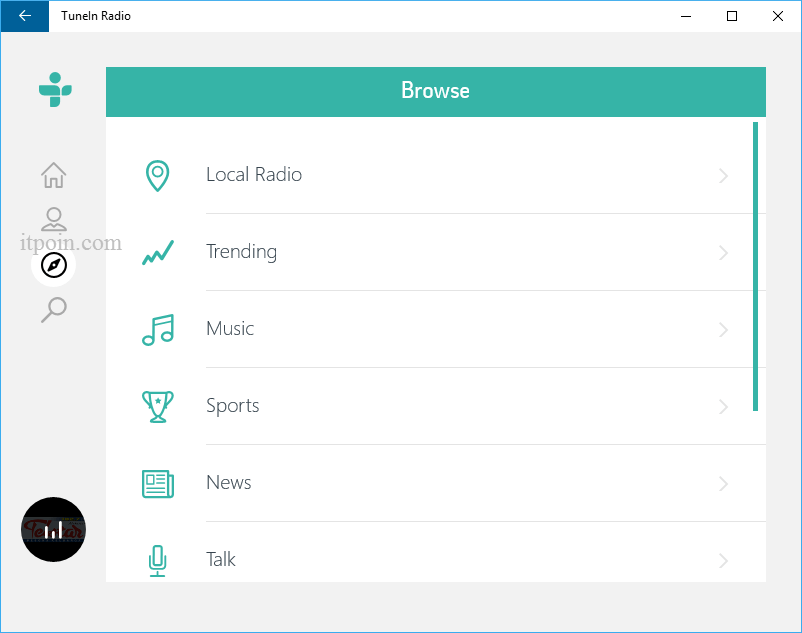The image size is (802, 633).
Task: Click the News newspaper icon
Action: 158,484
